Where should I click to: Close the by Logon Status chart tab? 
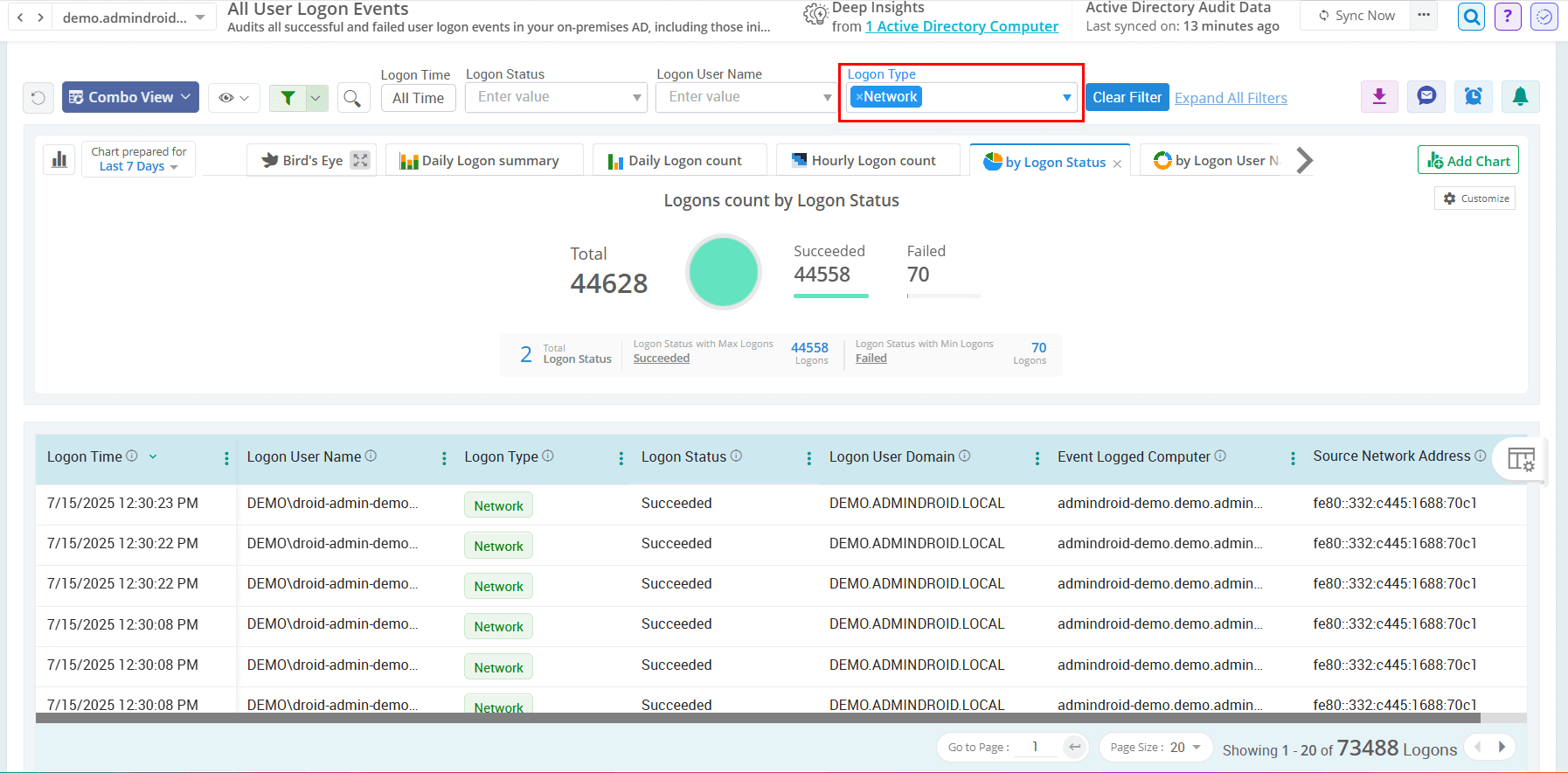(1117, 164)
